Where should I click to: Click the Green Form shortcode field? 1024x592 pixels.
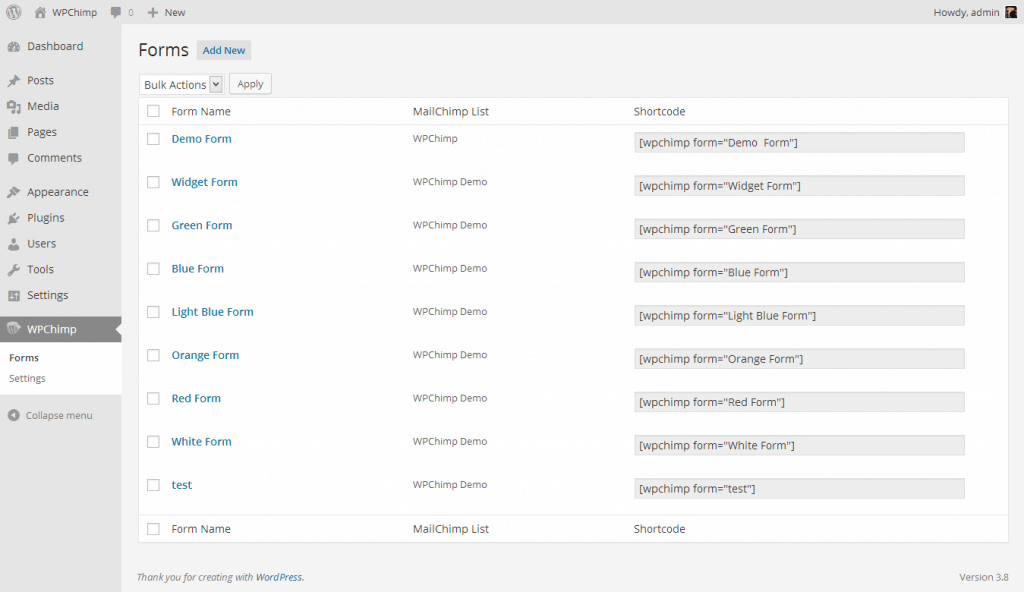coord(799,229)
